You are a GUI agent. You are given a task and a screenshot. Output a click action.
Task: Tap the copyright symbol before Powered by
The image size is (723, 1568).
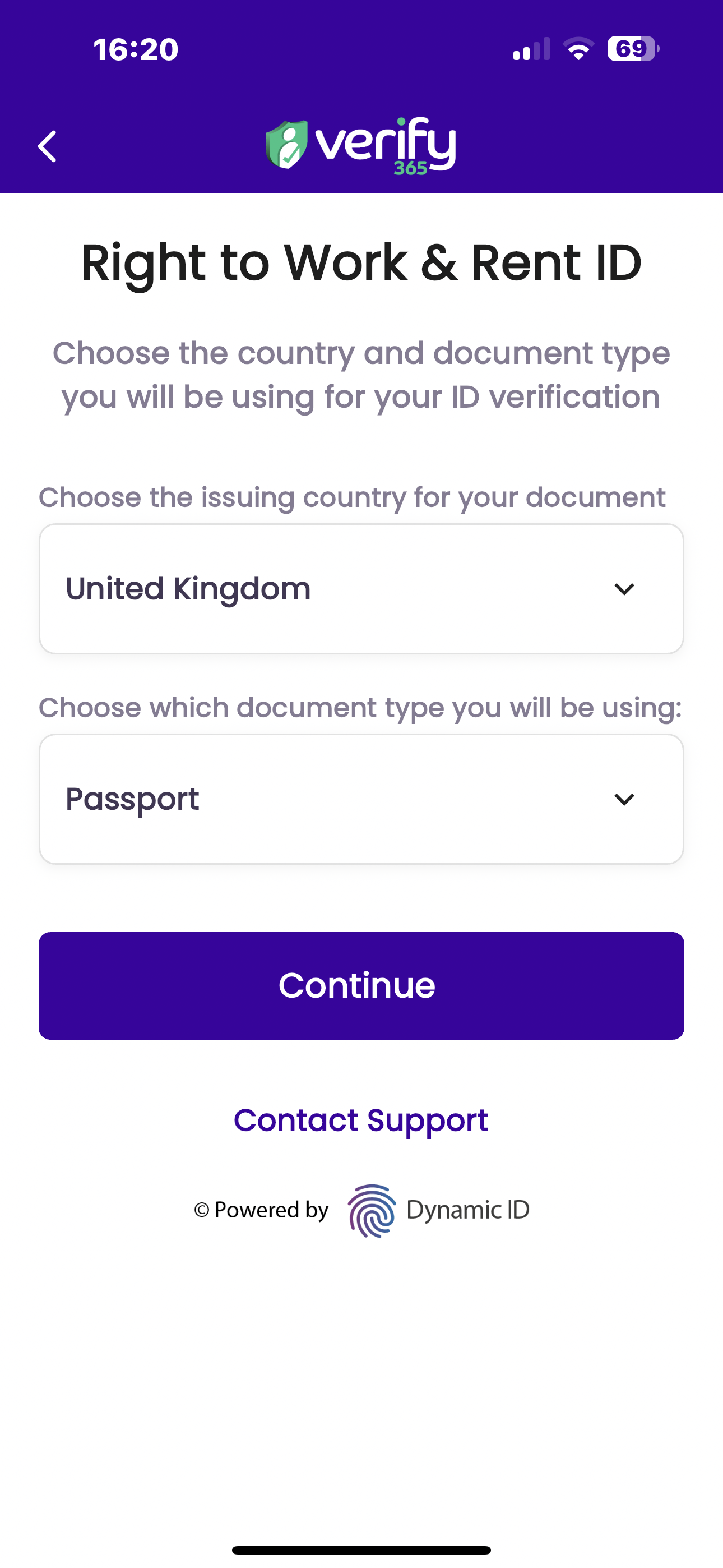201,1210
